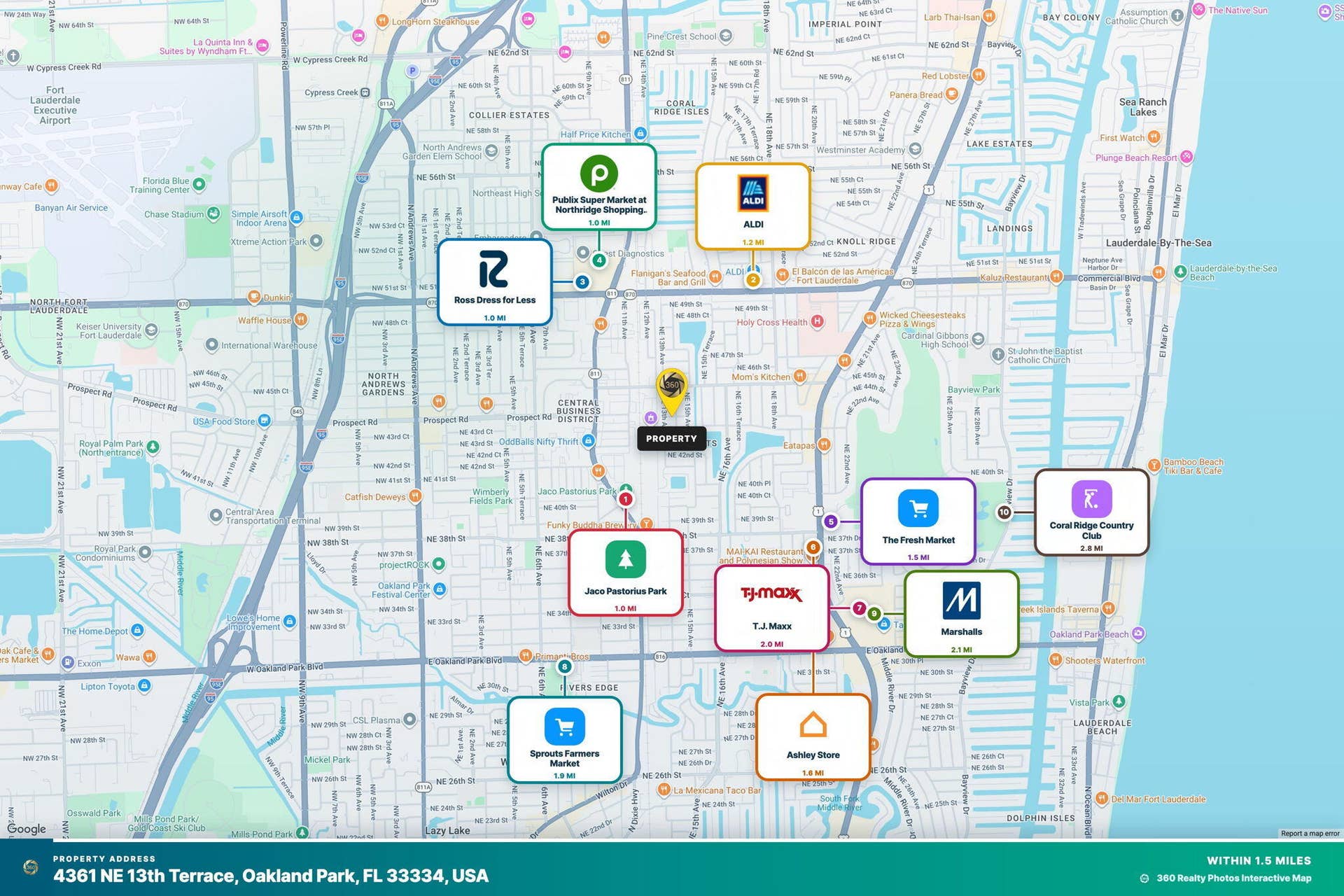
Task: Click the PROPERTY label tag
Action: pyautogui.click(x=671, y=439)
